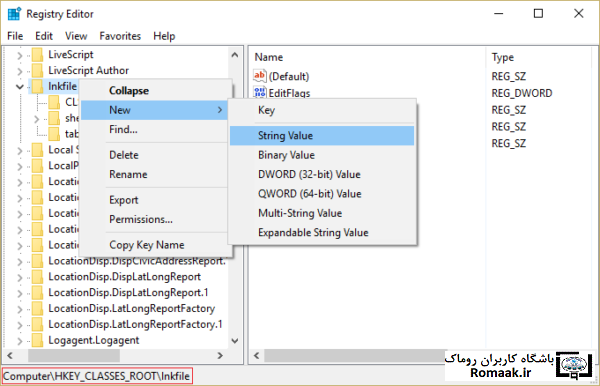Click the she subkey folder icon under lnkfile
Viewport: 600px width, 386px height.
(54, 118)
